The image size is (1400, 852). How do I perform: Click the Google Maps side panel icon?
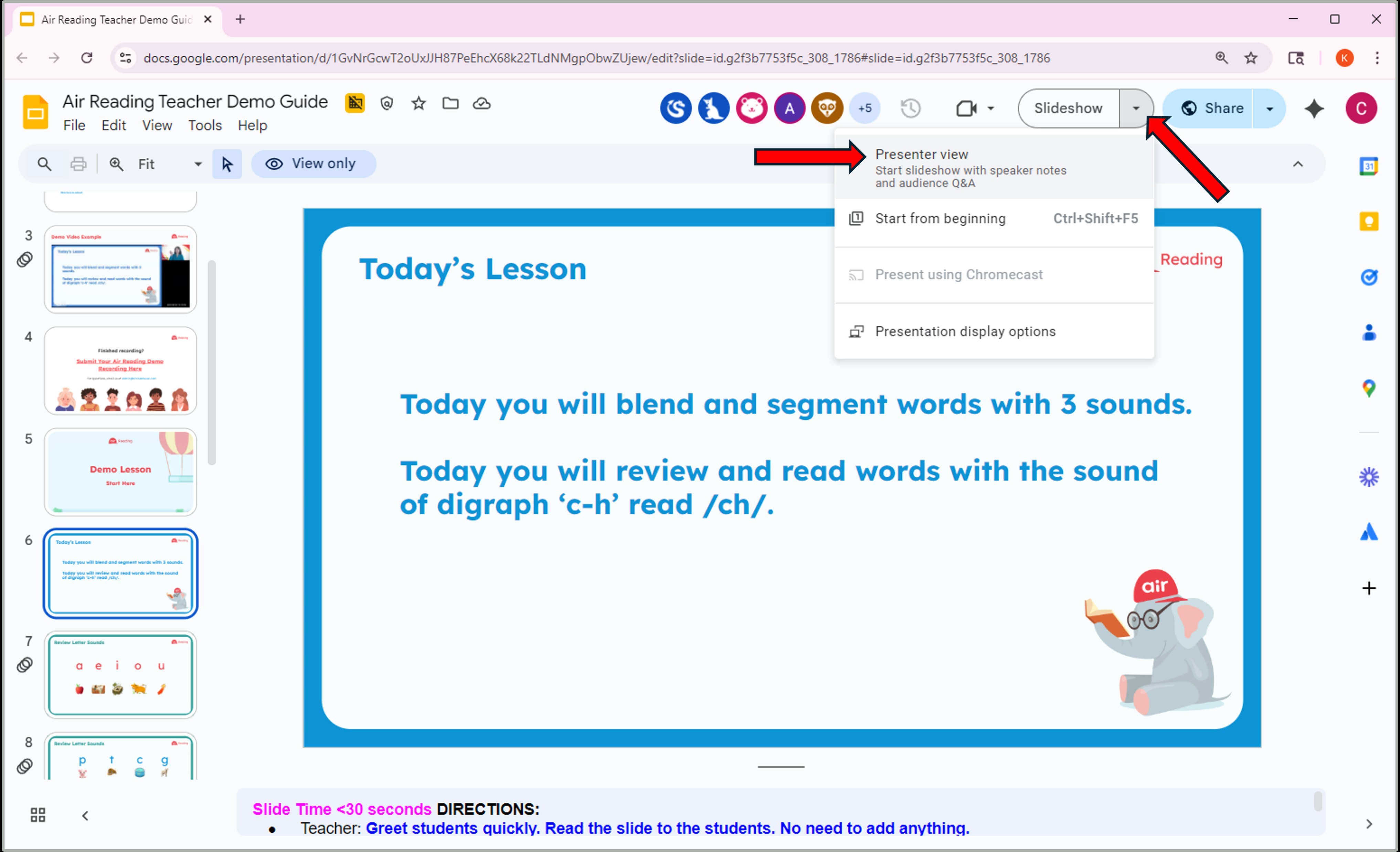(x=1368, y=388)
